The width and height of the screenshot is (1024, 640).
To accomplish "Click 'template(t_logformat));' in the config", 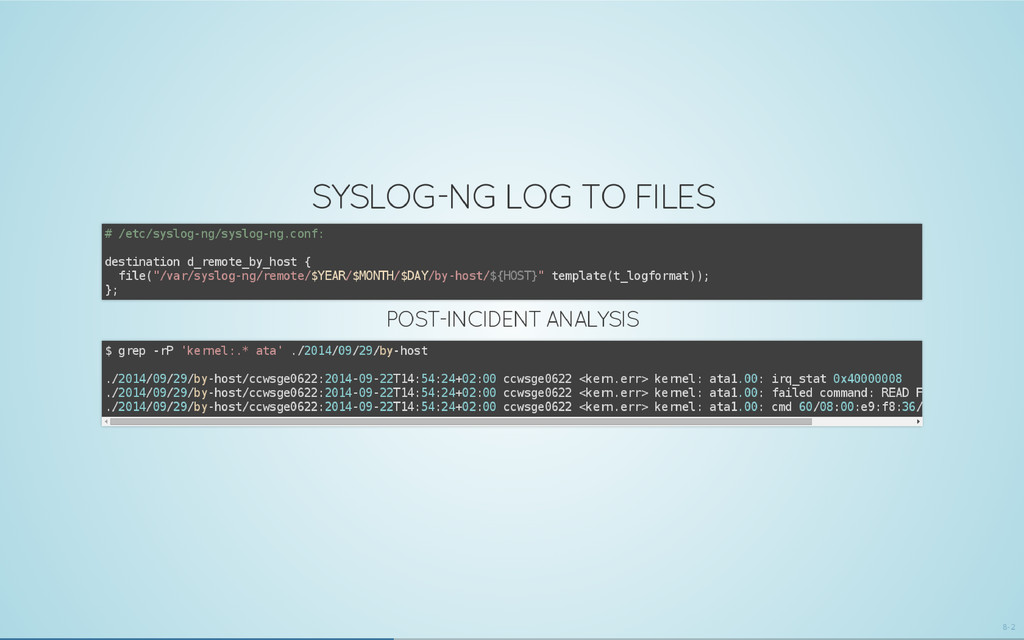I will click(630, 276).
